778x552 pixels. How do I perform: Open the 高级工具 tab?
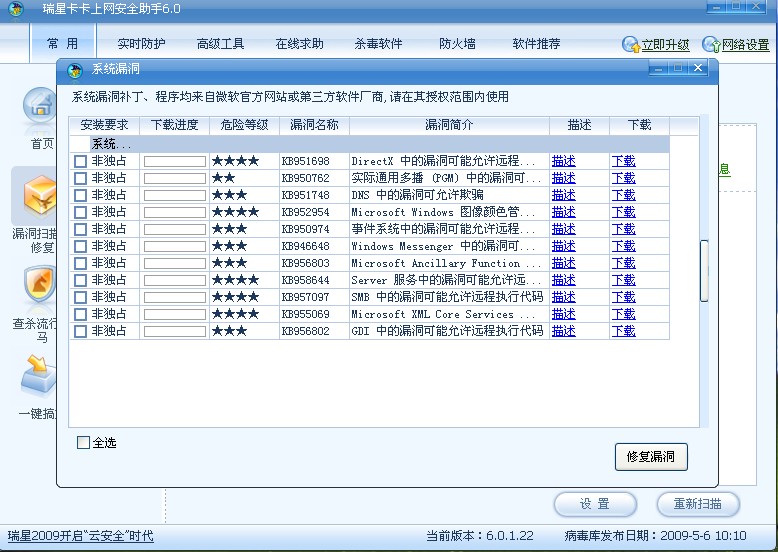point(220,44)
